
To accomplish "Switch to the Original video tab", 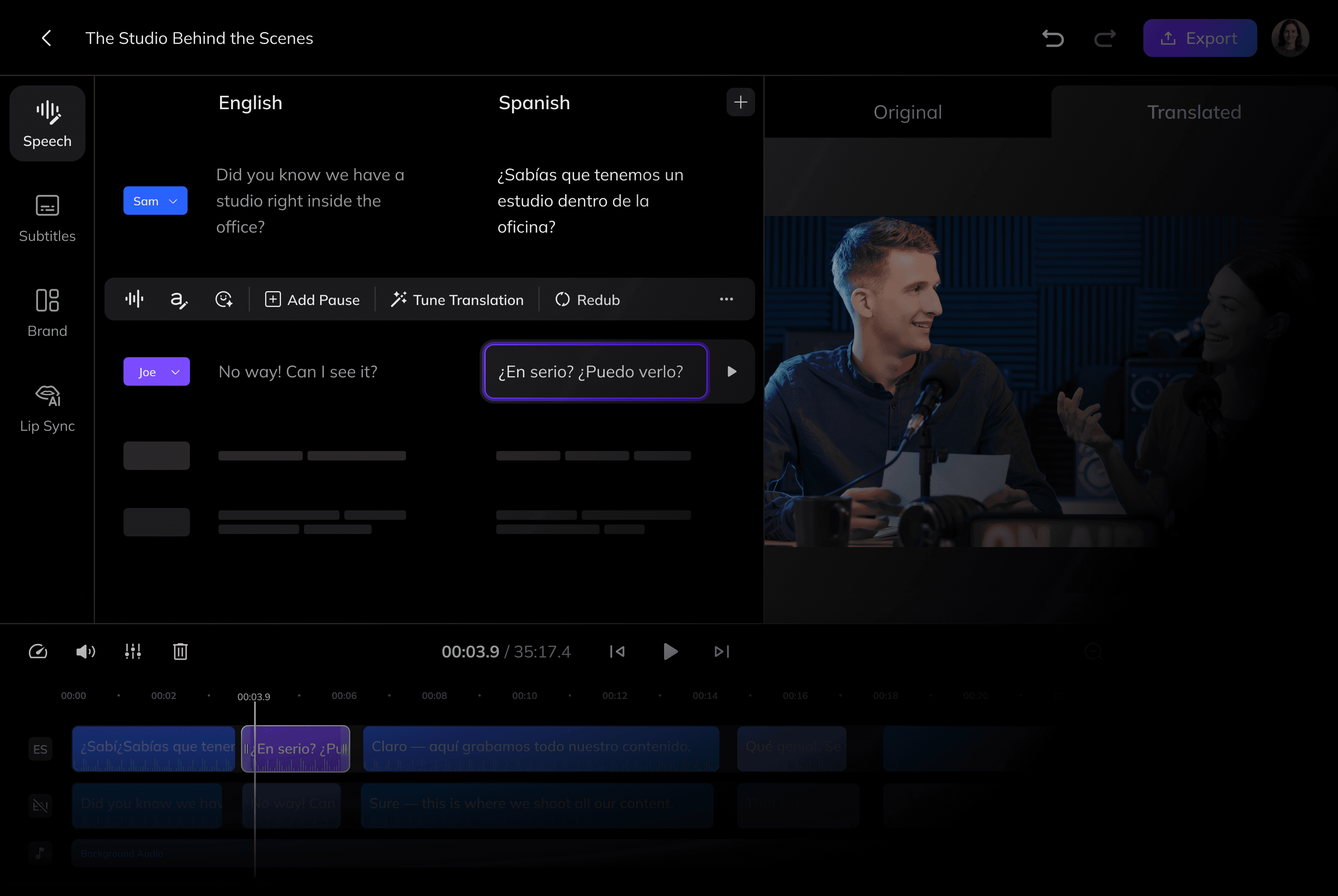I will 907,112.
